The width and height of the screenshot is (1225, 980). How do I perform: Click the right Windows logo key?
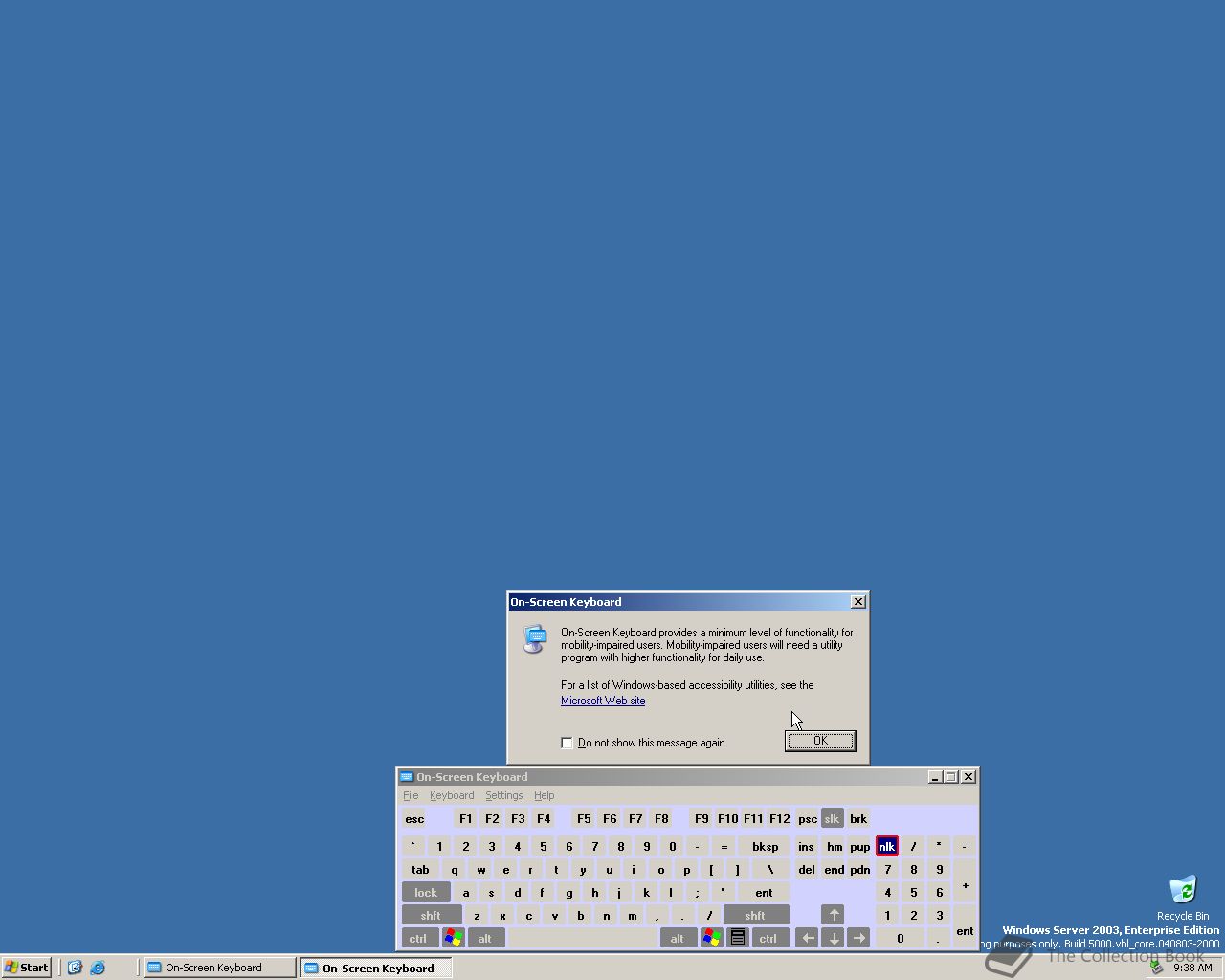(711, 938)
